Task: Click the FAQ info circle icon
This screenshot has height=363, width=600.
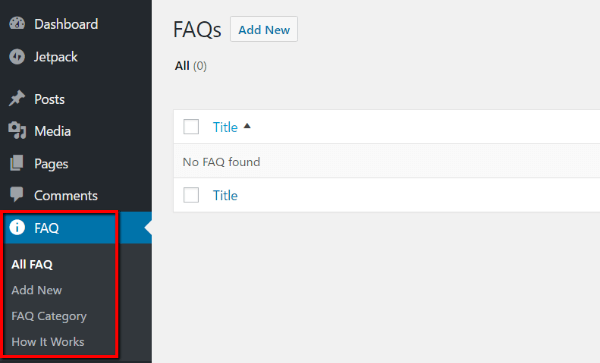Action: coord(17,227)
